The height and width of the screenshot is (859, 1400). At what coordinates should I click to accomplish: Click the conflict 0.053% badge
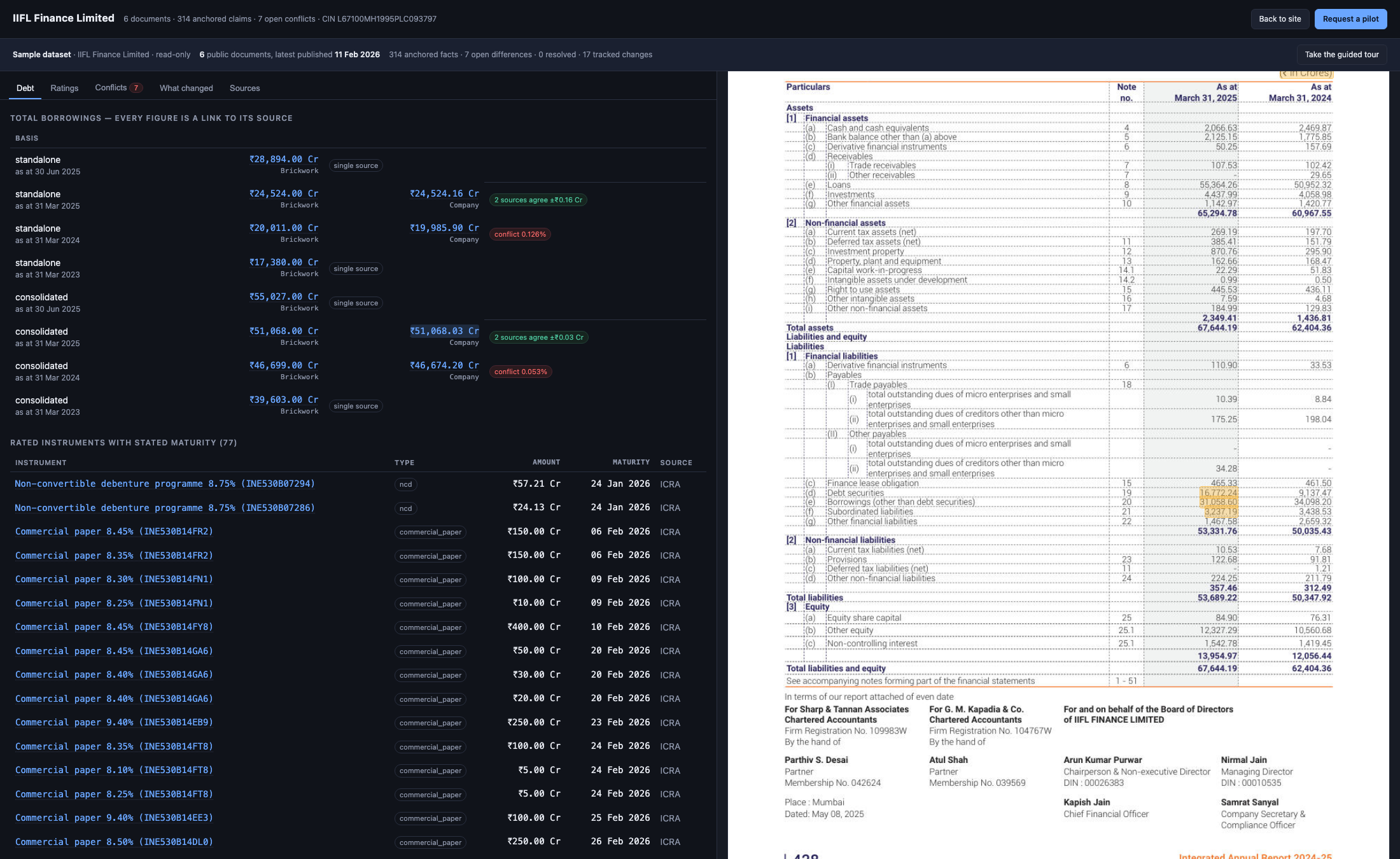pos(521,372)
